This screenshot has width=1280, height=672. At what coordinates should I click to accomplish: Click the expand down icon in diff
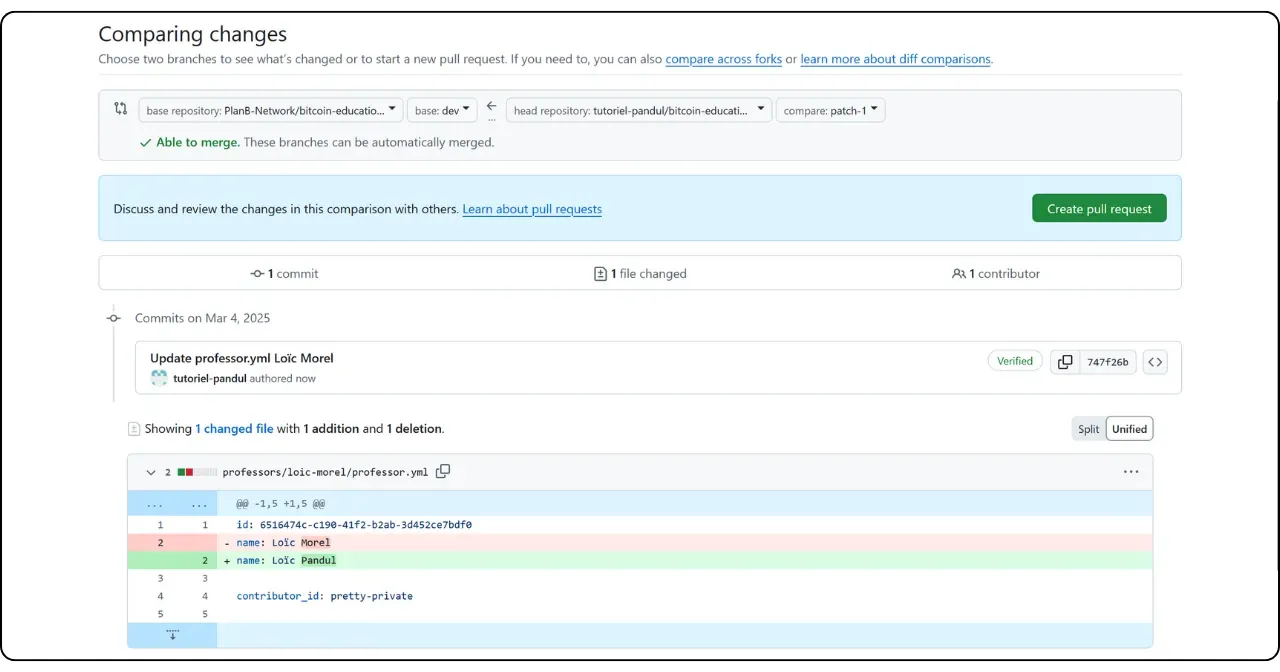(x=172, y=635)
